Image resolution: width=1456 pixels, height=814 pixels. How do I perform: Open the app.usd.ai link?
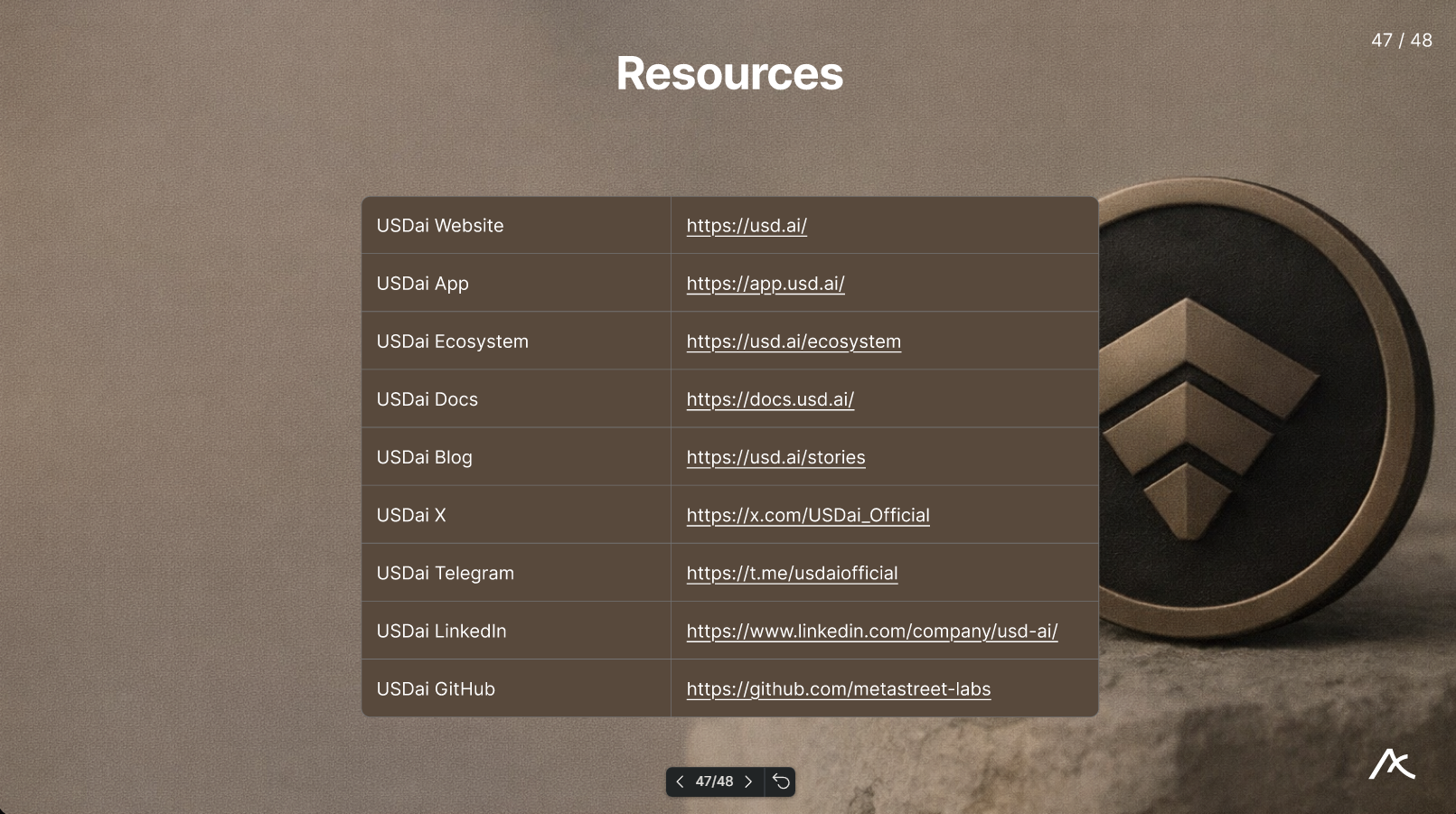pos(765,284)
